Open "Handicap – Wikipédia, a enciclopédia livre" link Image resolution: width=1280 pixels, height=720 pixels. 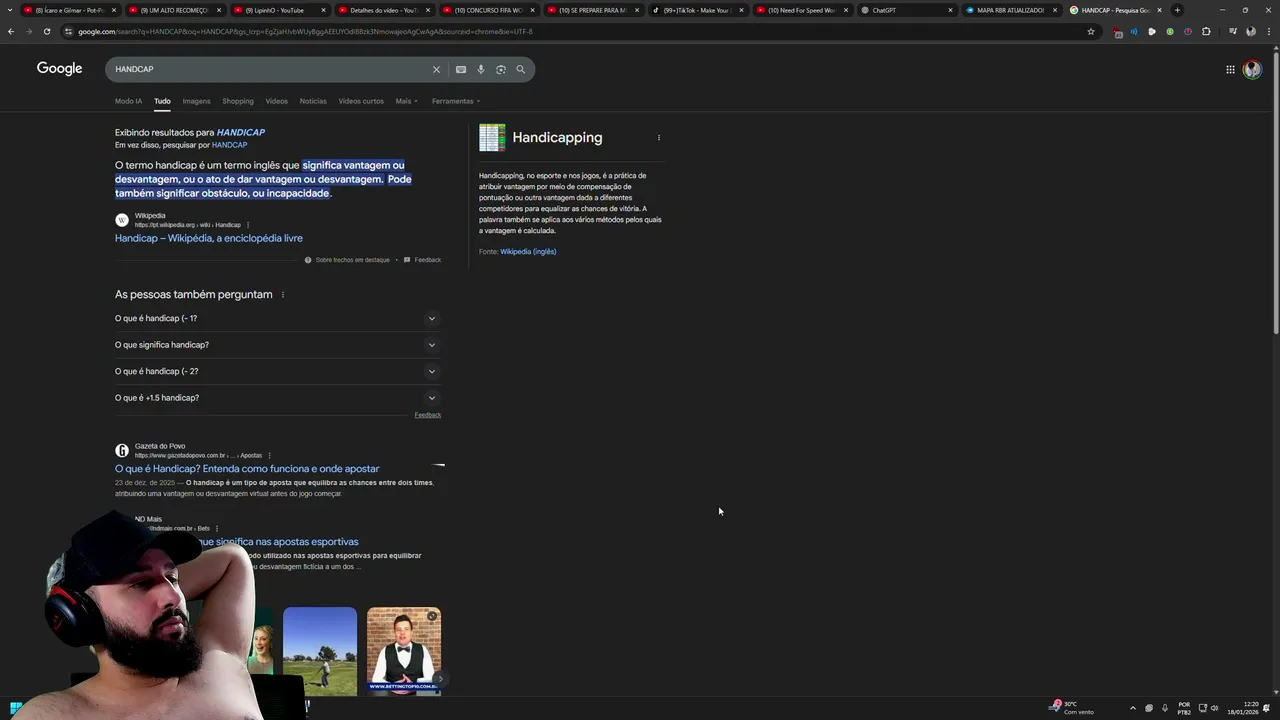click(x=209, y=238)
